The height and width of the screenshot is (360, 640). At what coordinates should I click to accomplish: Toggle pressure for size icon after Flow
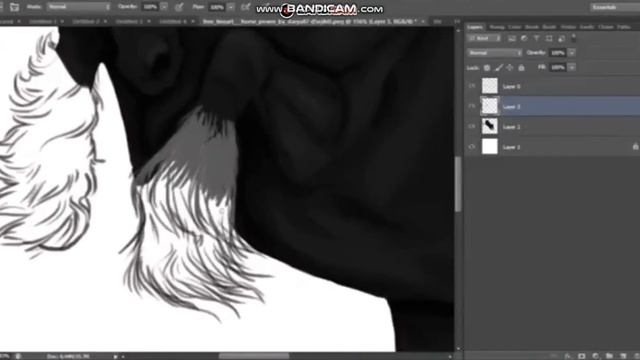pyautogui.click(x=245, y=7)
